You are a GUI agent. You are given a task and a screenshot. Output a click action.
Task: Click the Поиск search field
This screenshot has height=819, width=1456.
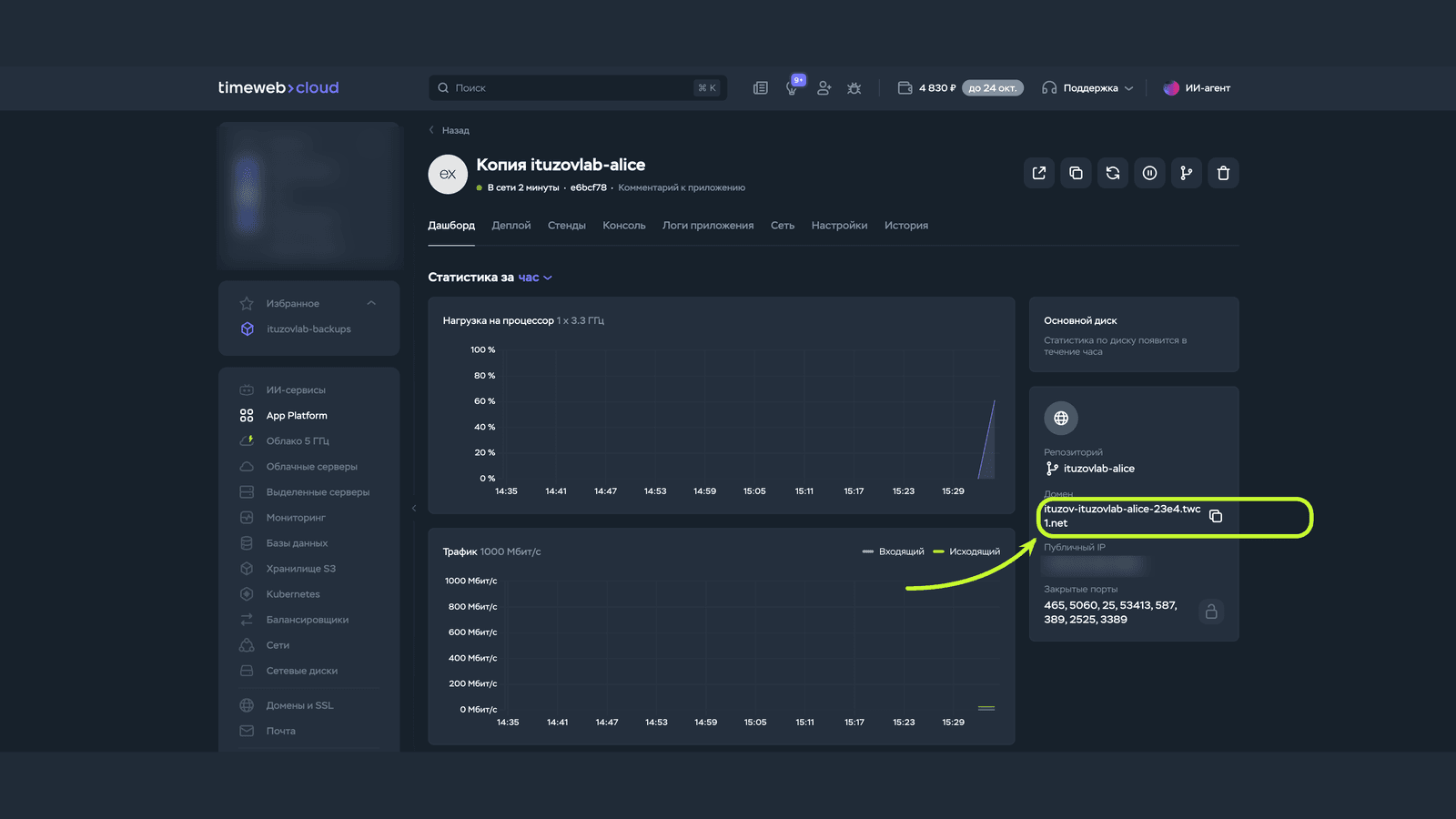577,88
